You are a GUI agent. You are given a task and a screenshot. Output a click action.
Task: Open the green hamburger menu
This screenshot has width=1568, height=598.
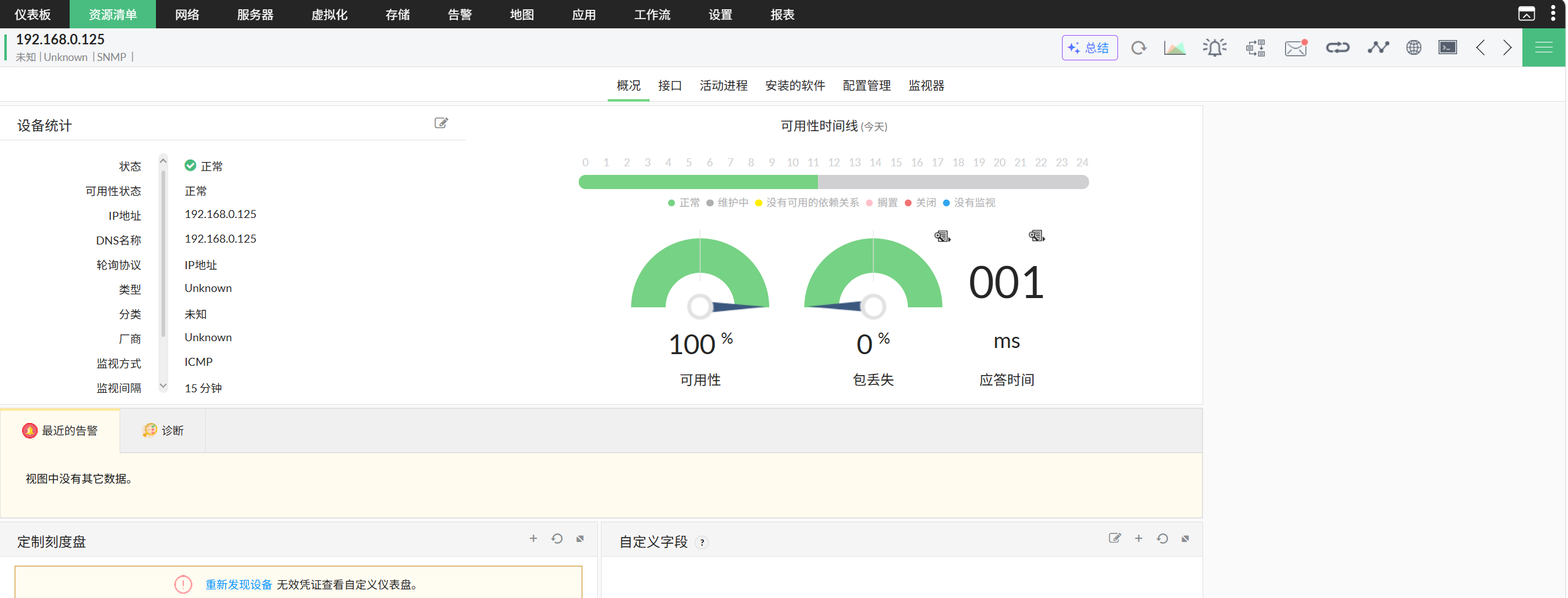pos(1543,47)
